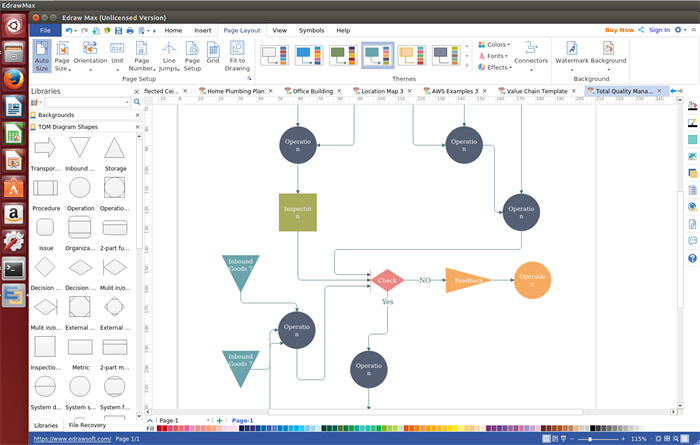This screenshot has height=445, width=700.
Task: Switch to Libraries panel tab
Action: (46, 425)
